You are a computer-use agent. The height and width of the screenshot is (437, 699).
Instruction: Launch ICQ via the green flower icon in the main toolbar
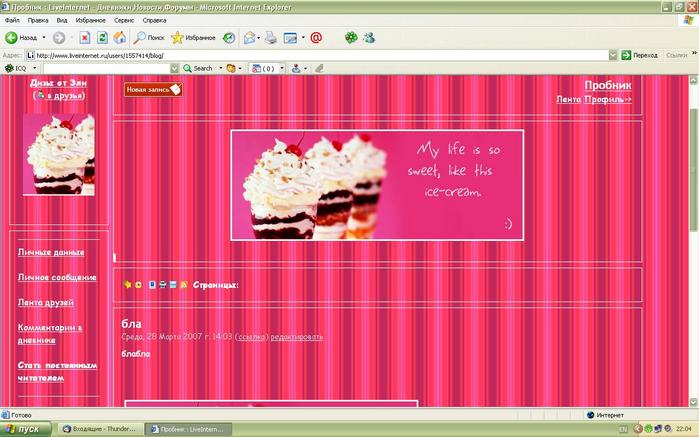pyautogui.click(x=351, y=38)
